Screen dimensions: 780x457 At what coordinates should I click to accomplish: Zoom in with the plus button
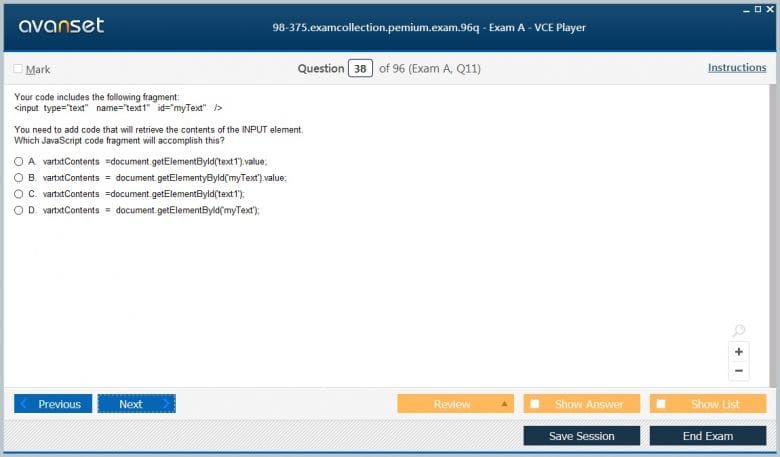point(739,352)
